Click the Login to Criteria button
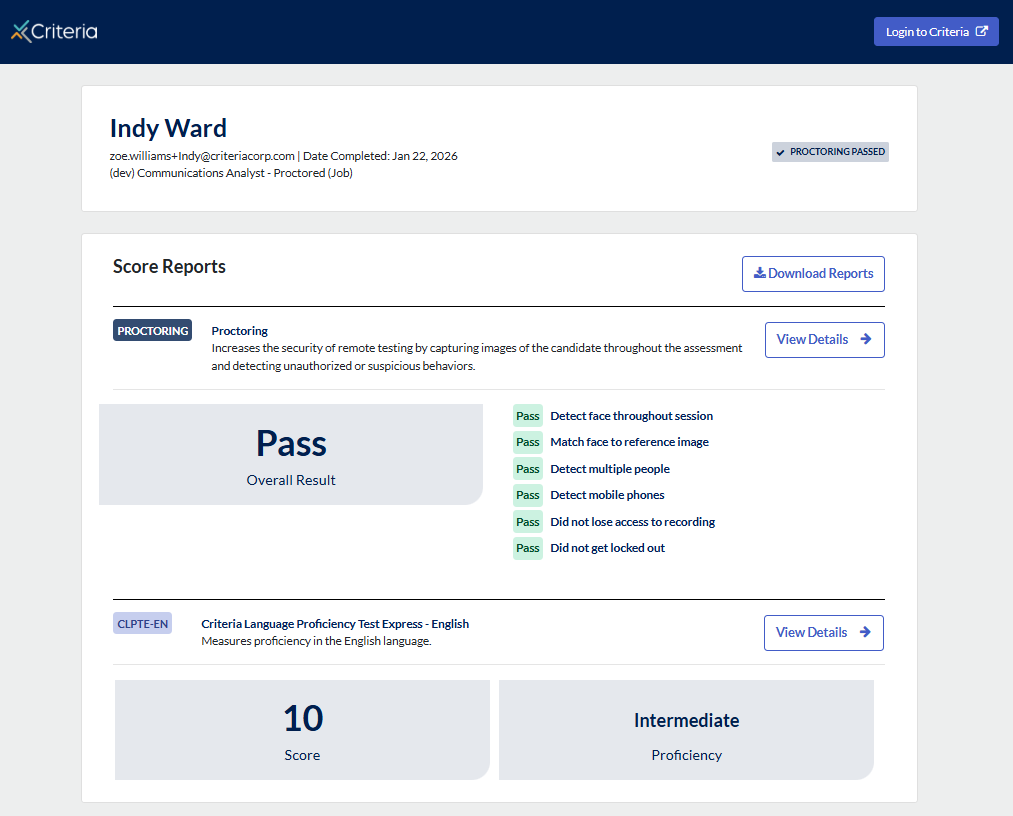This screenshot has width=1013, height=816. coord(936,32)
